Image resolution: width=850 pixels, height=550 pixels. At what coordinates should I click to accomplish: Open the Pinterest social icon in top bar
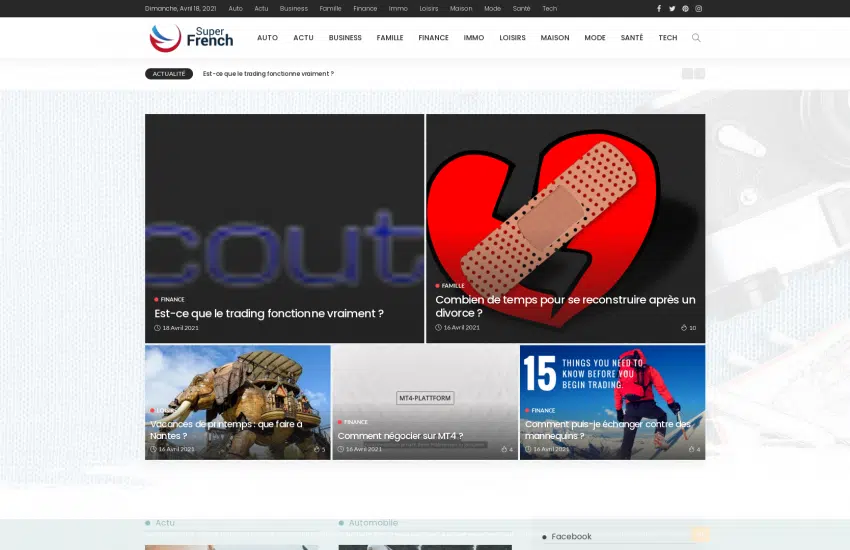(x=685, y=8)
